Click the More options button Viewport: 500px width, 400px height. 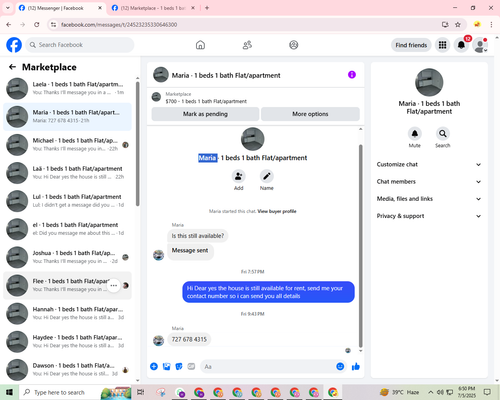coord(310,114)
